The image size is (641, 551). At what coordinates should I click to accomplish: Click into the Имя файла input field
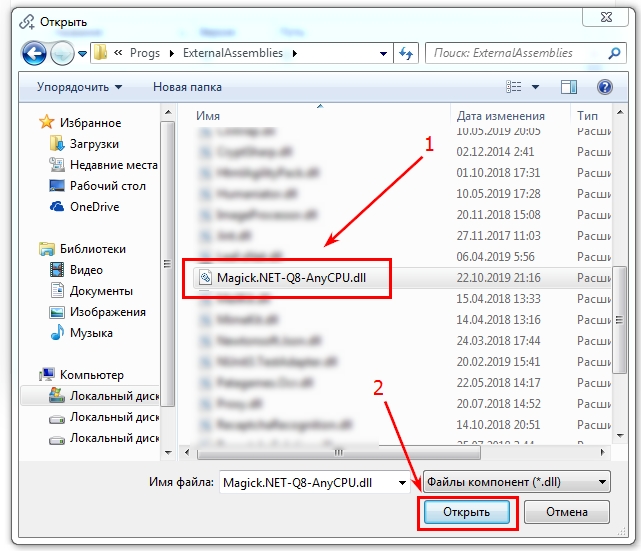coord(309,483)
